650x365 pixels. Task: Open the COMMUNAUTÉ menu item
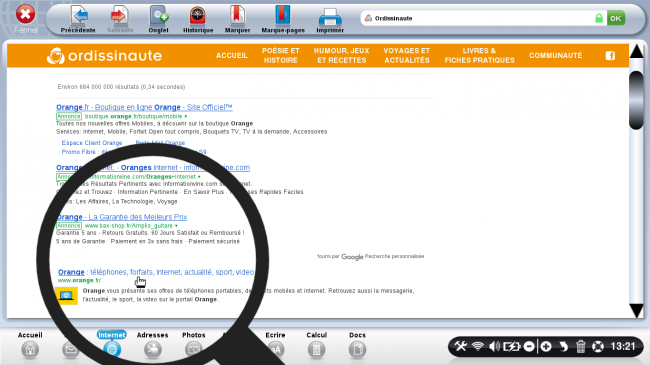555,56
